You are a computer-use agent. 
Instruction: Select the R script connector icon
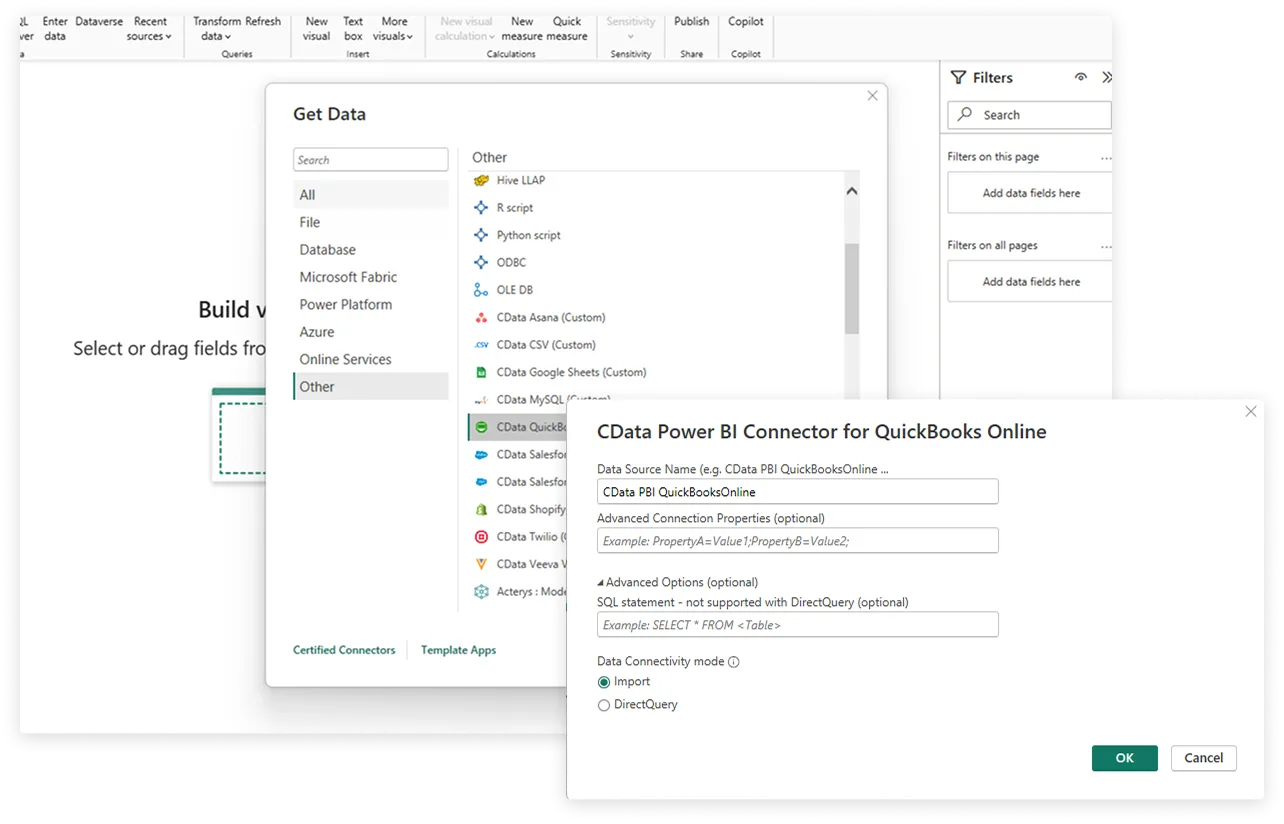[481, 208]
